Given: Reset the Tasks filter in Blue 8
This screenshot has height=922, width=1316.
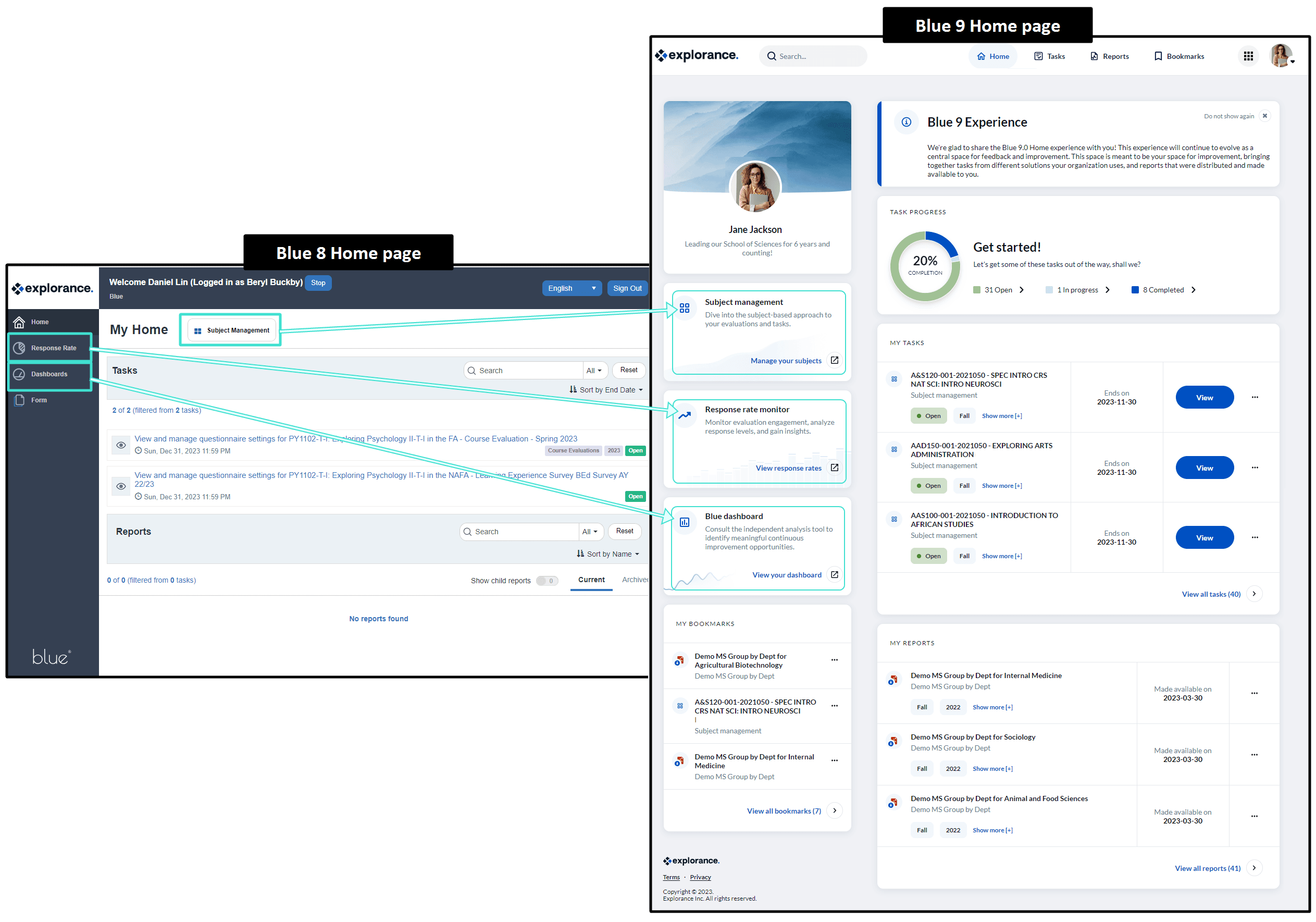Looking at the screenshot, I should coord(629,370).
